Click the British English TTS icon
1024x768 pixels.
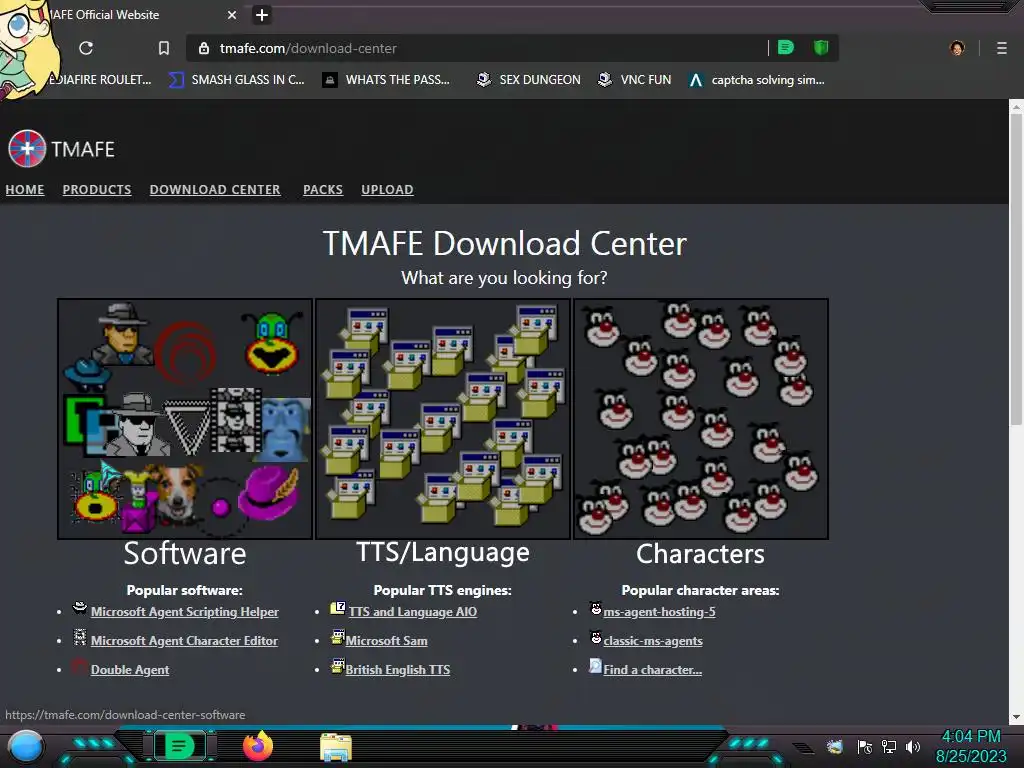point(338,665)
